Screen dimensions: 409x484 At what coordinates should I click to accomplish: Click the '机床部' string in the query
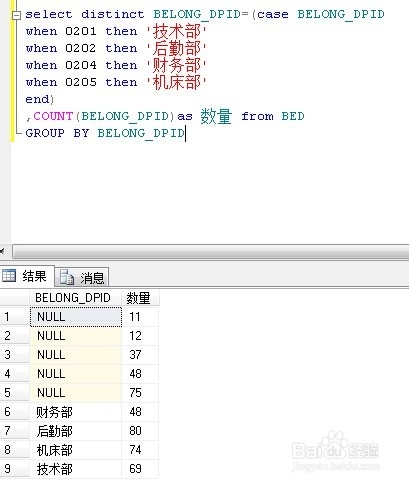point(177,83)
